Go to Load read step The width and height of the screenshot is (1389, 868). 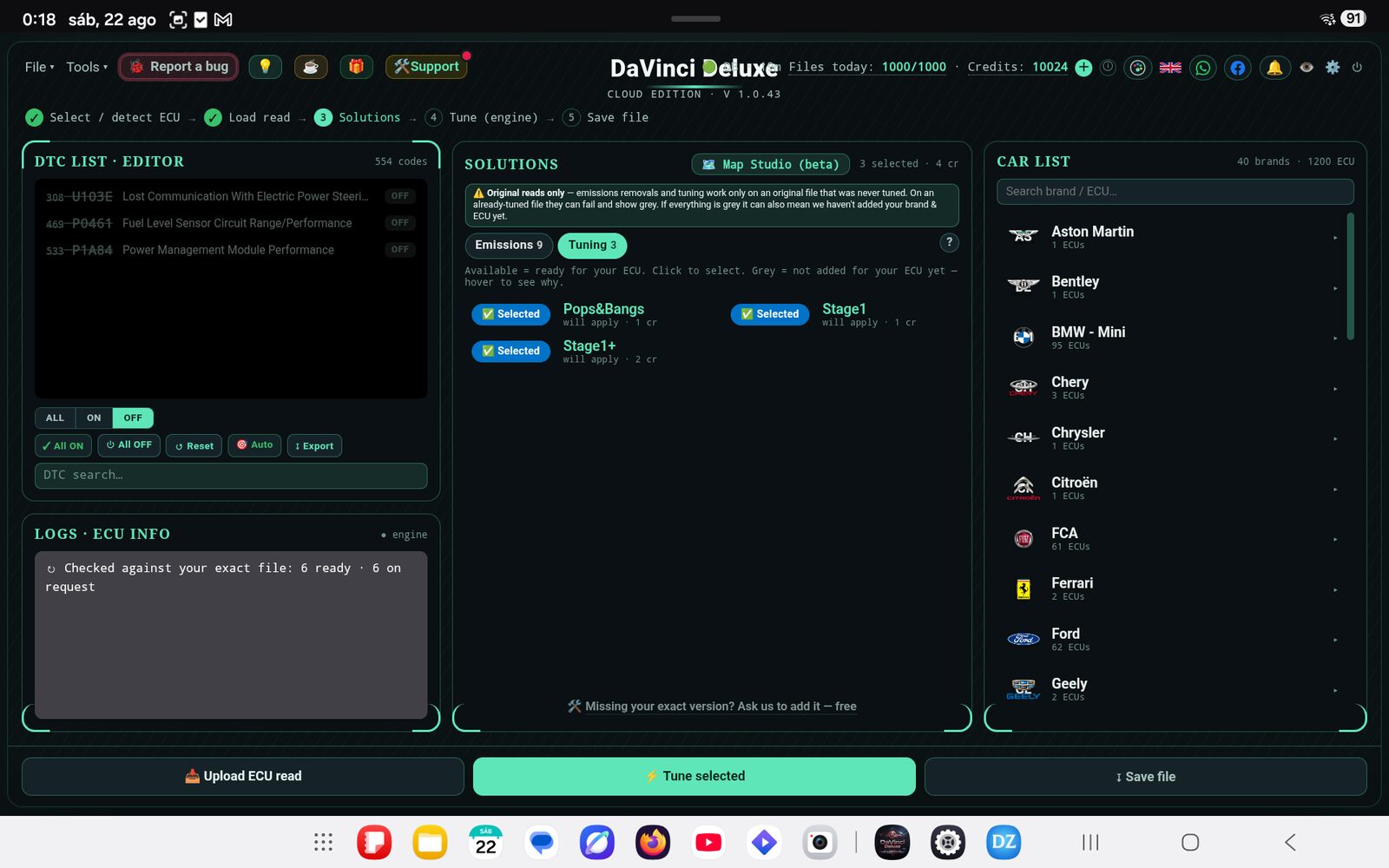(247, 117)
